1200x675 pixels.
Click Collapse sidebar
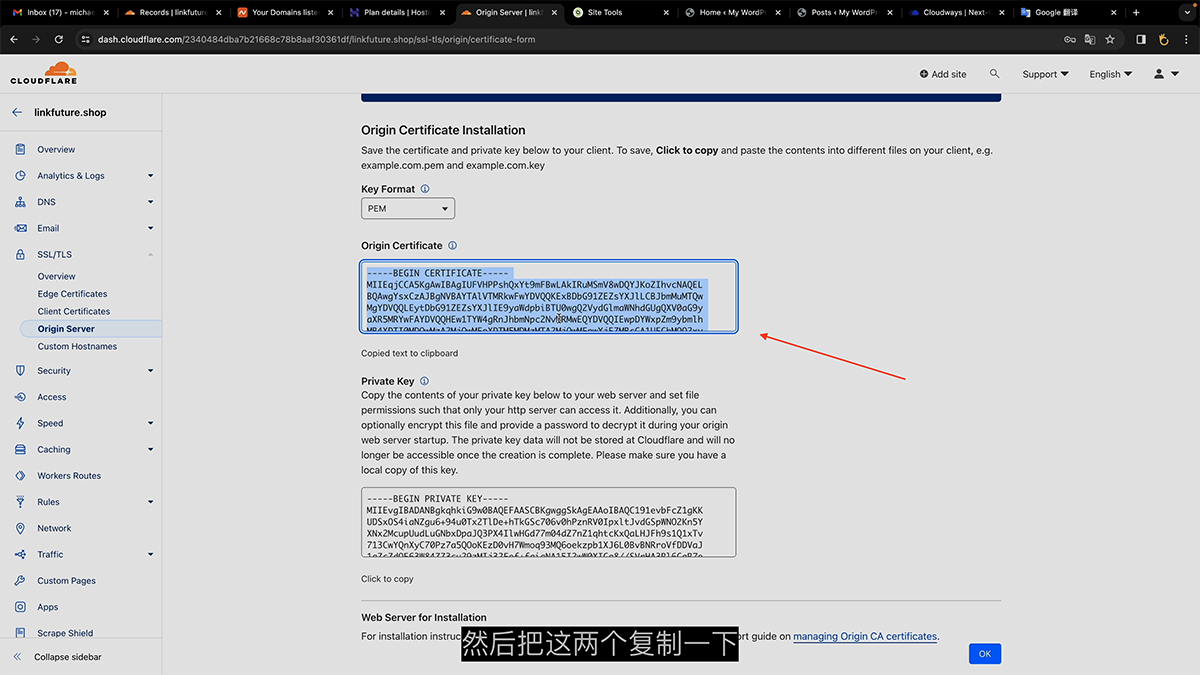point(58,657)
